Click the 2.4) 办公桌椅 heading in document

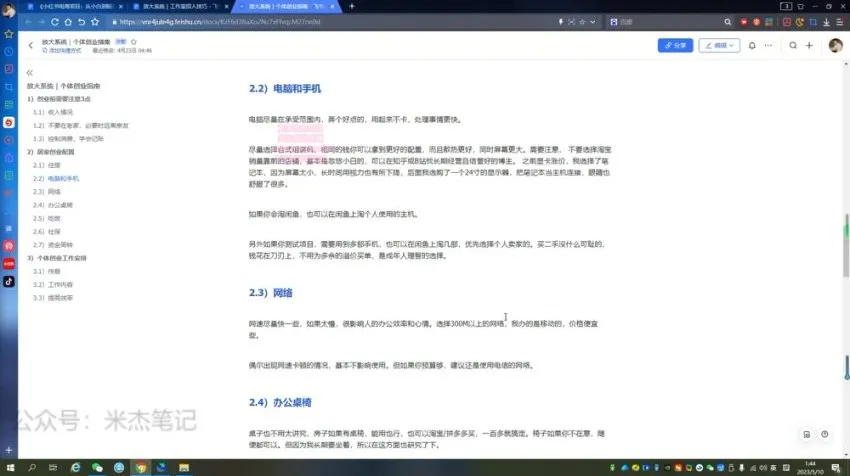[x=280, y=403]
